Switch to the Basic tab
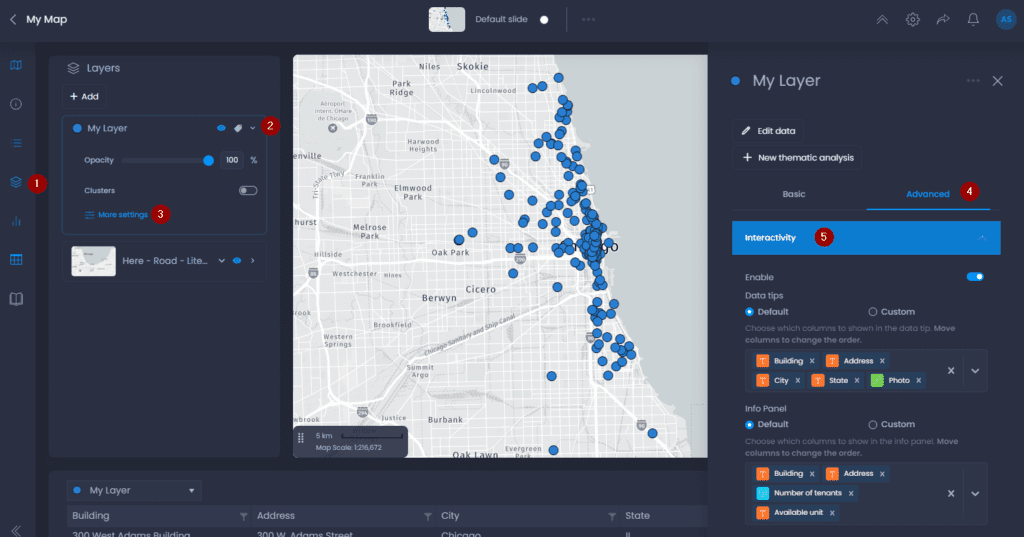The width and height of the screenshot is (1024, 537). [793, 194]
